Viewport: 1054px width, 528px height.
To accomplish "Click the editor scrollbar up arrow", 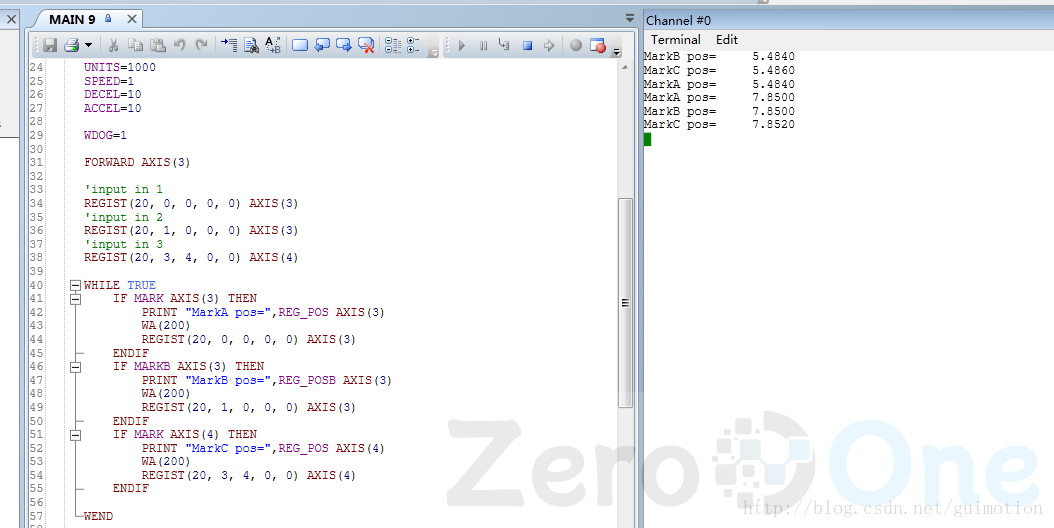I will [x=625, y=67].
